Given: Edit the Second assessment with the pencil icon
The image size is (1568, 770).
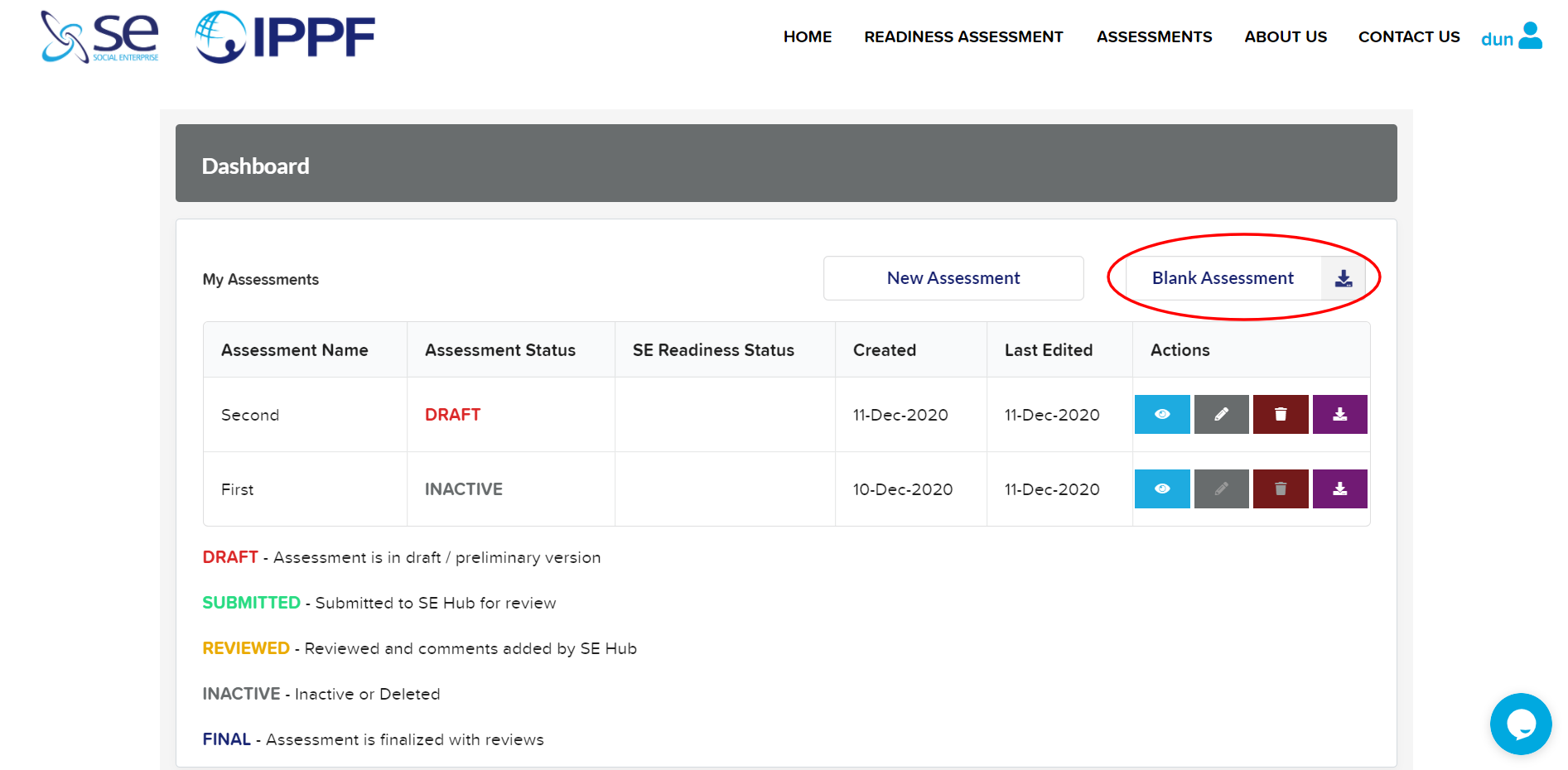Looking at the screenshot, I should click(1221, 414).
